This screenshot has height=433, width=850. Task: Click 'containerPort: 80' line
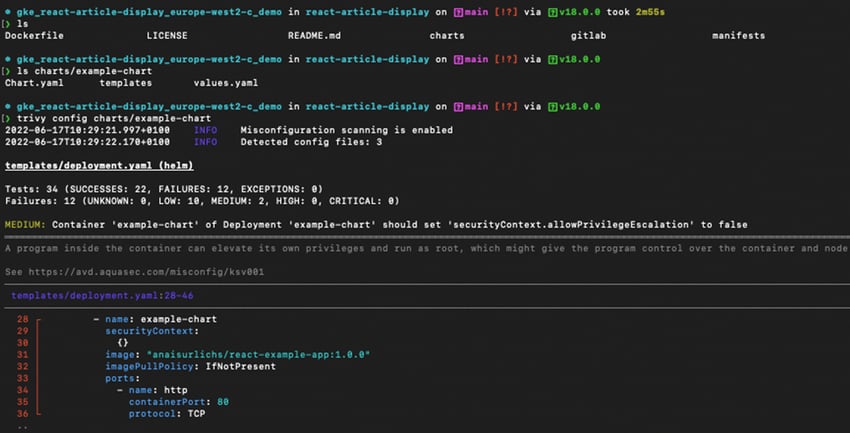click(179, 402)
